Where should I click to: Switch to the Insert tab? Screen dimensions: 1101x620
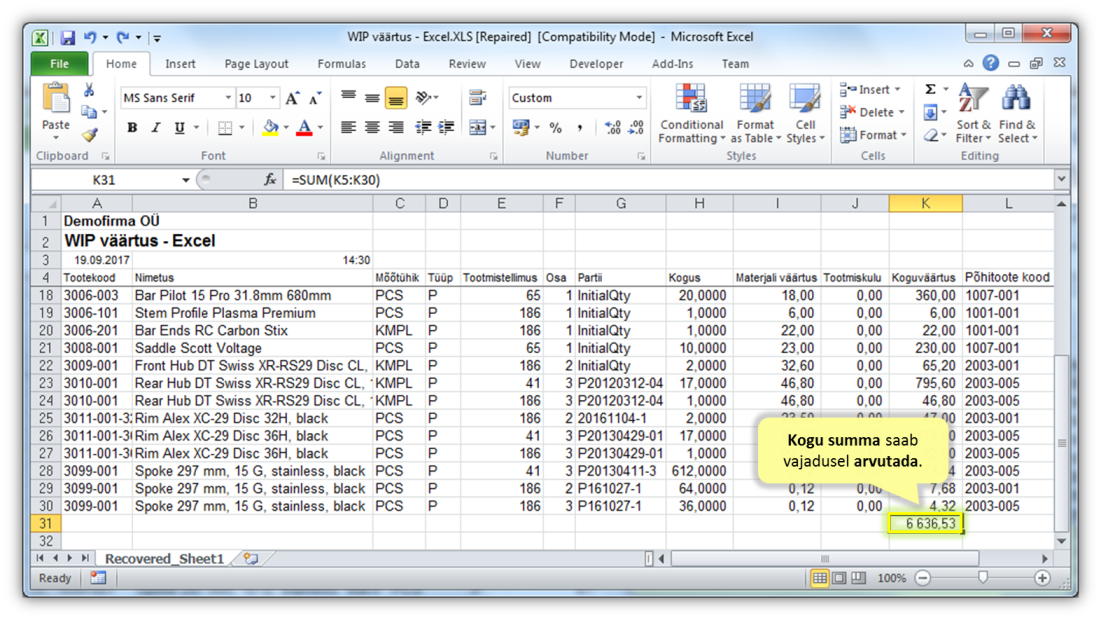tap(180, 64)
